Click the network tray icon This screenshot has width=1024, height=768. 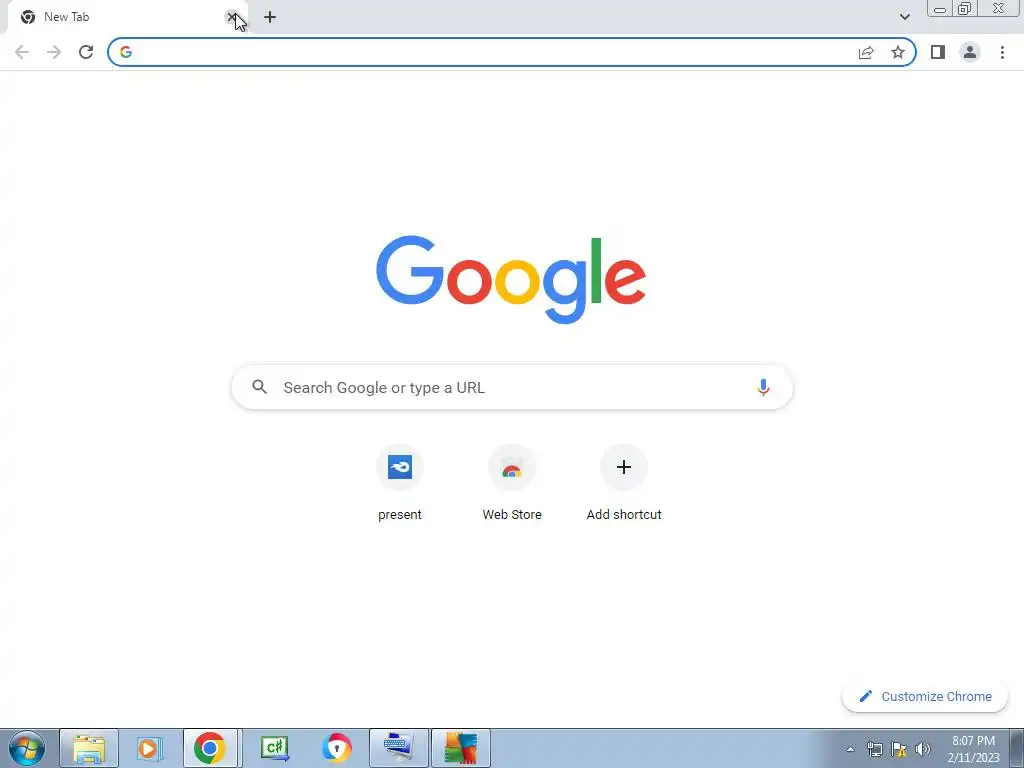[x=874, y=749]
